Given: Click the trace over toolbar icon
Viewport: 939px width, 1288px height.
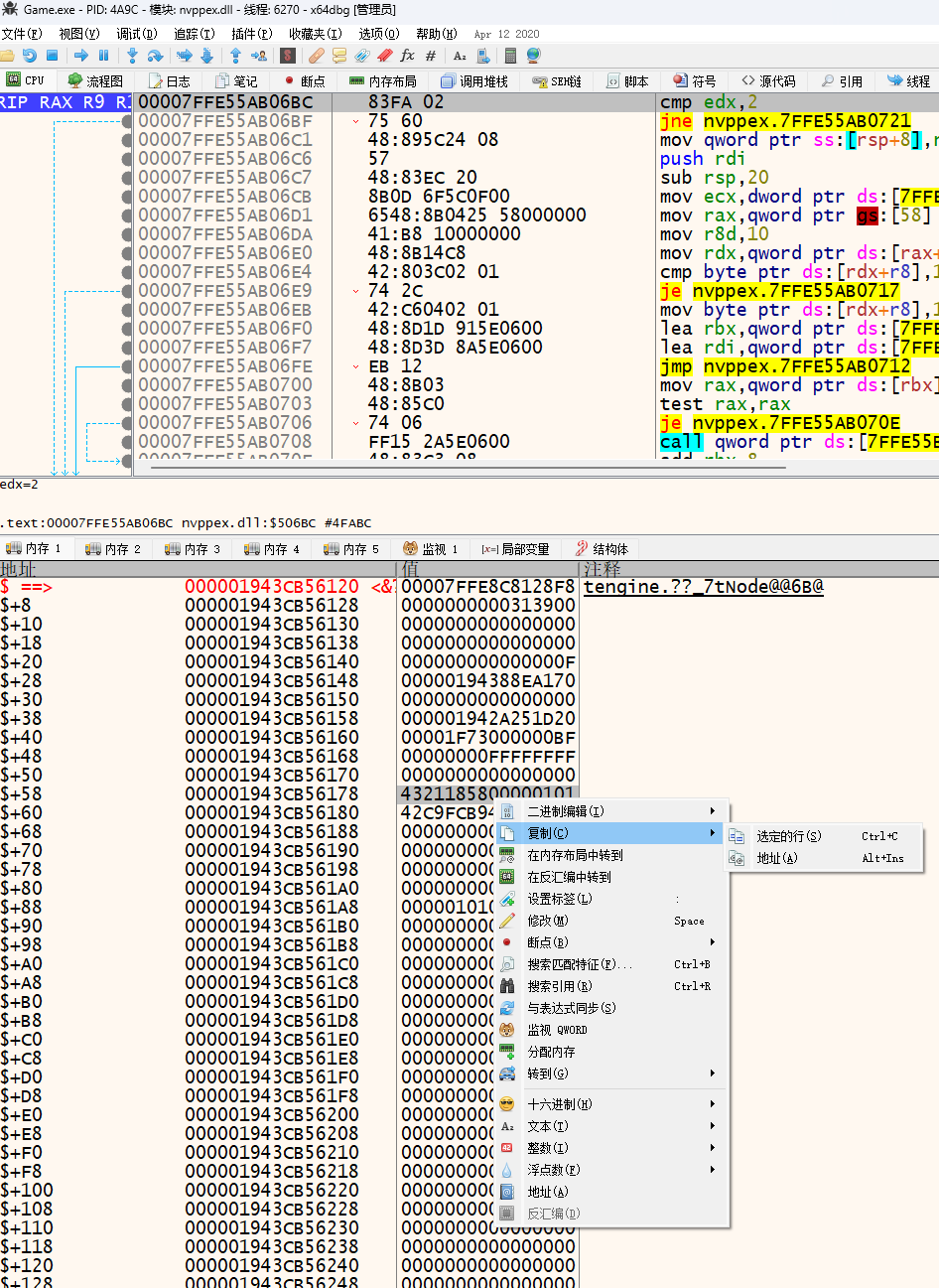Looking at the screenshot, I should click(x=206, y=56).
